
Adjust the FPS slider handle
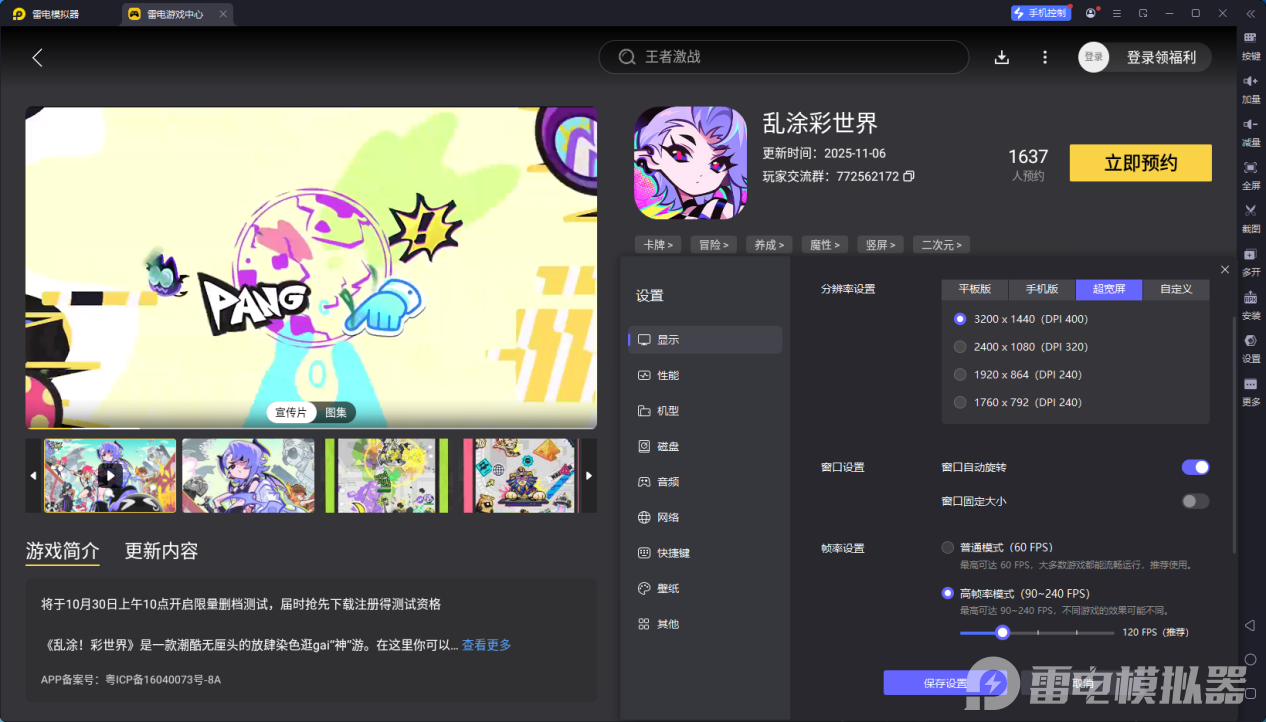pyautogui.click(x=1002, y=632)
